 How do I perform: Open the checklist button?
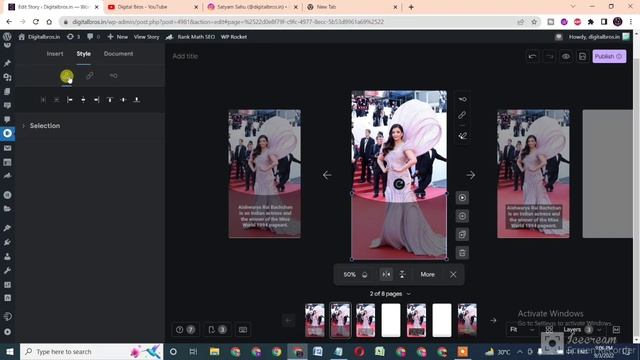click(217, 330)
